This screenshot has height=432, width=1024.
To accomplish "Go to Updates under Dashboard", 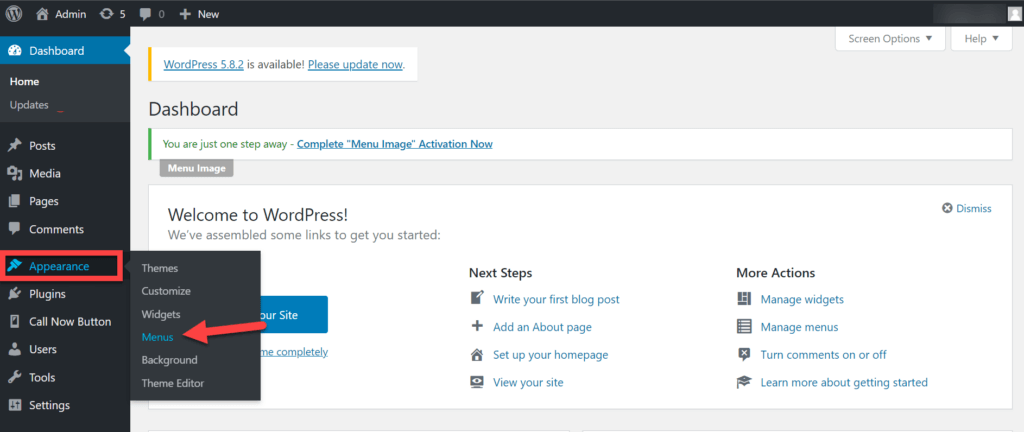I will tap(29, 105).
